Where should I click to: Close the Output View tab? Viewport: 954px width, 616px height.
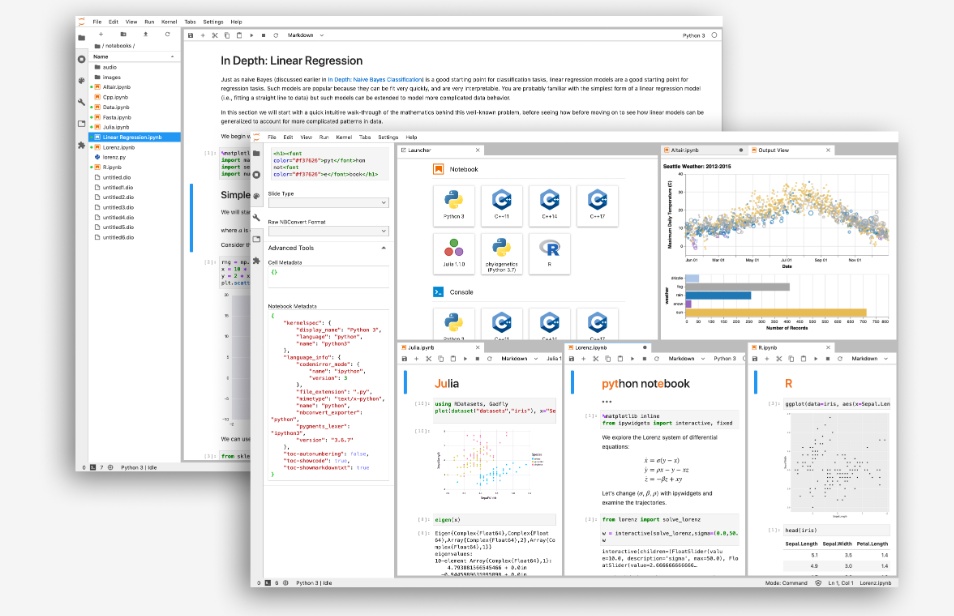click(x=828, y=150)
